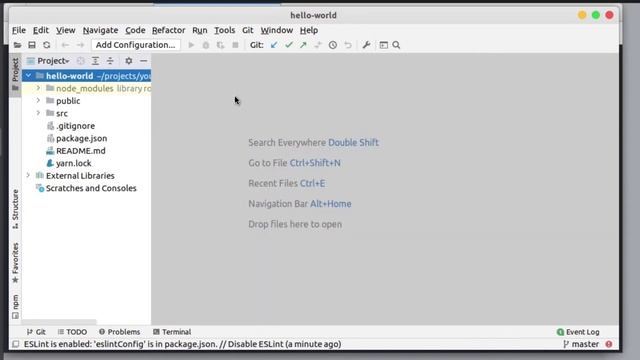Open the Tools menu
The image size is (640, 360).
[224, 30]
